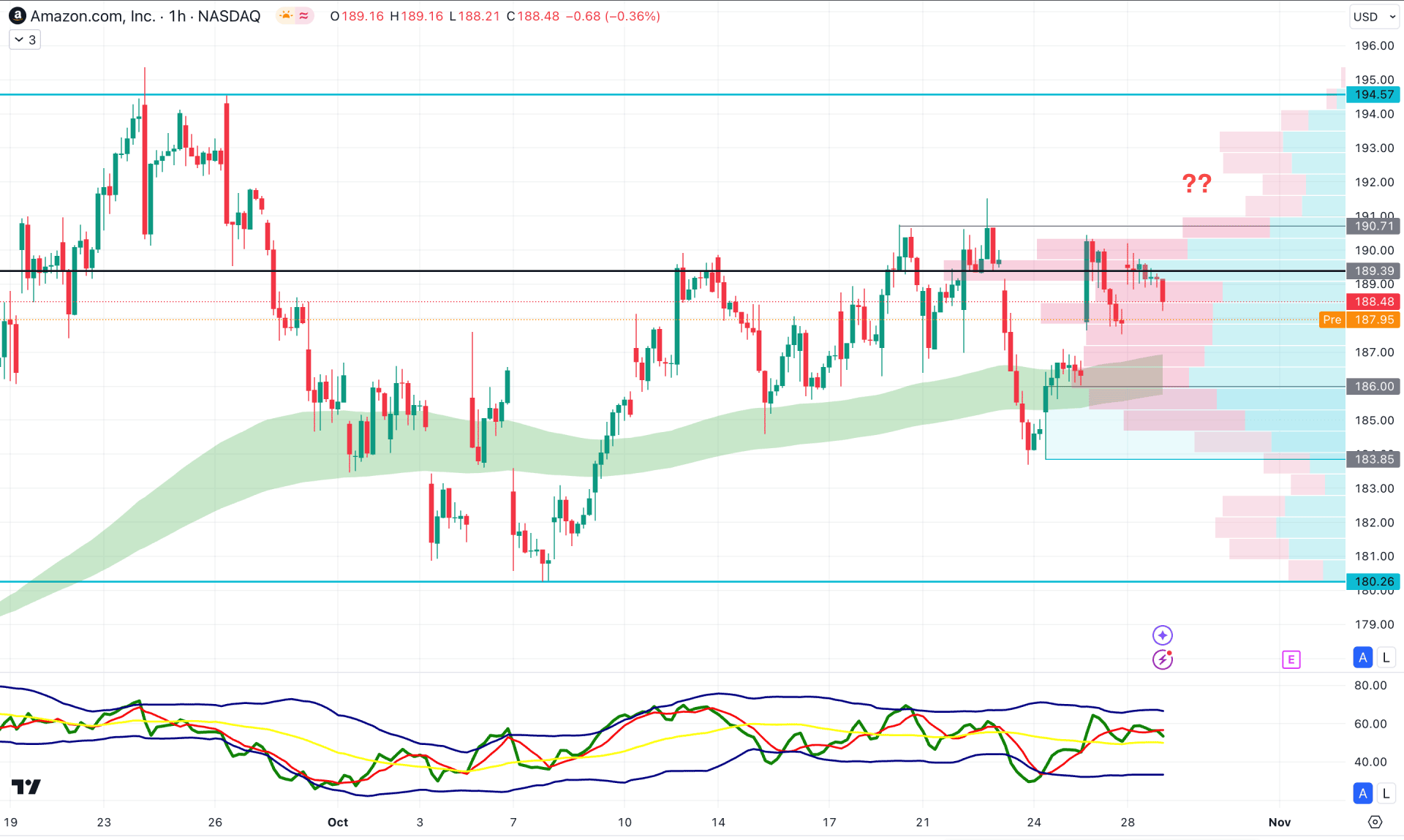Select the red '??' text annotation
Screen dimensions: 1404x840
[x=1197, y=183]
